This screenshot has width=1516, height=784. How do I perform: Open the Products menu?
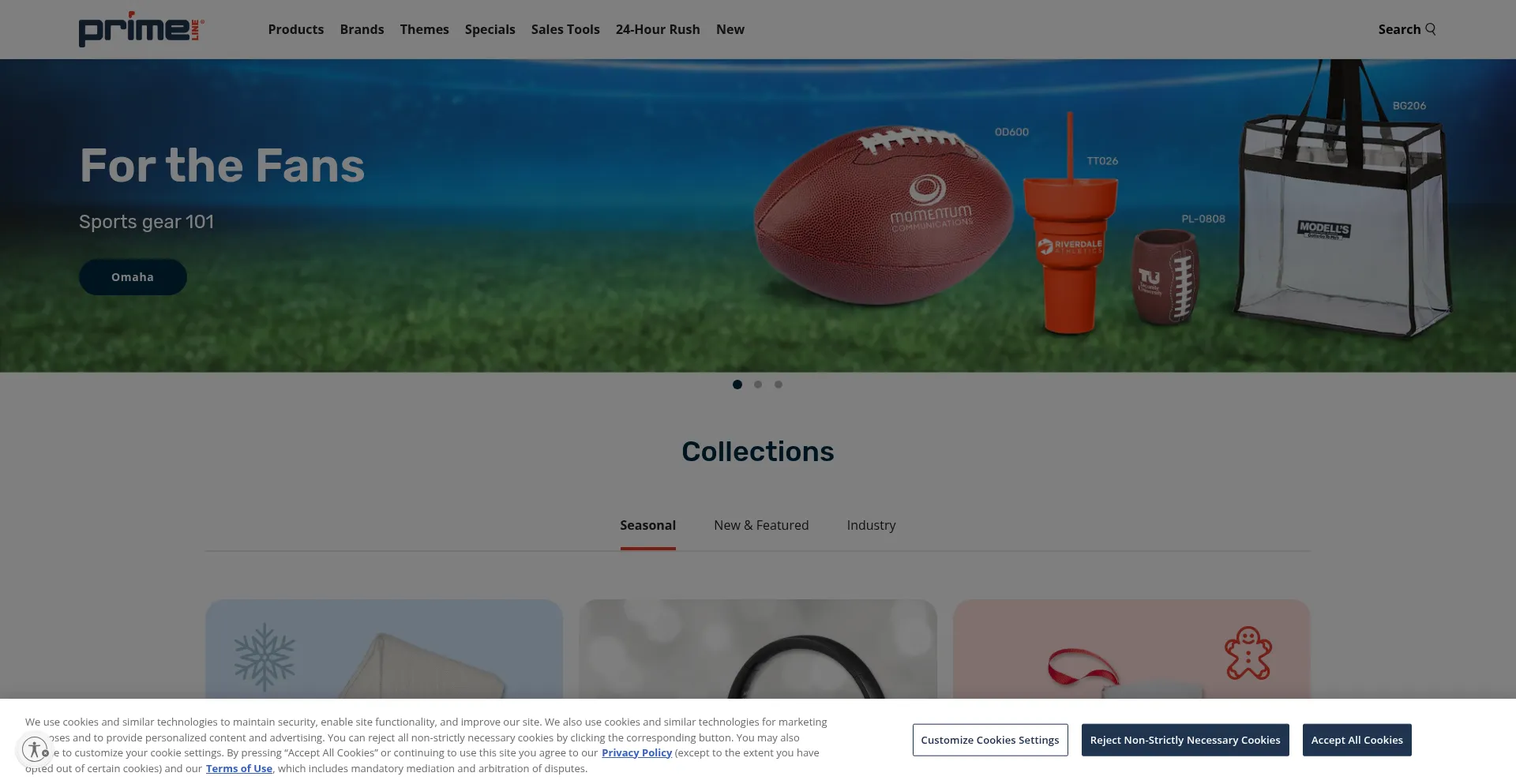pyautogui.click(x=296, y=29)
